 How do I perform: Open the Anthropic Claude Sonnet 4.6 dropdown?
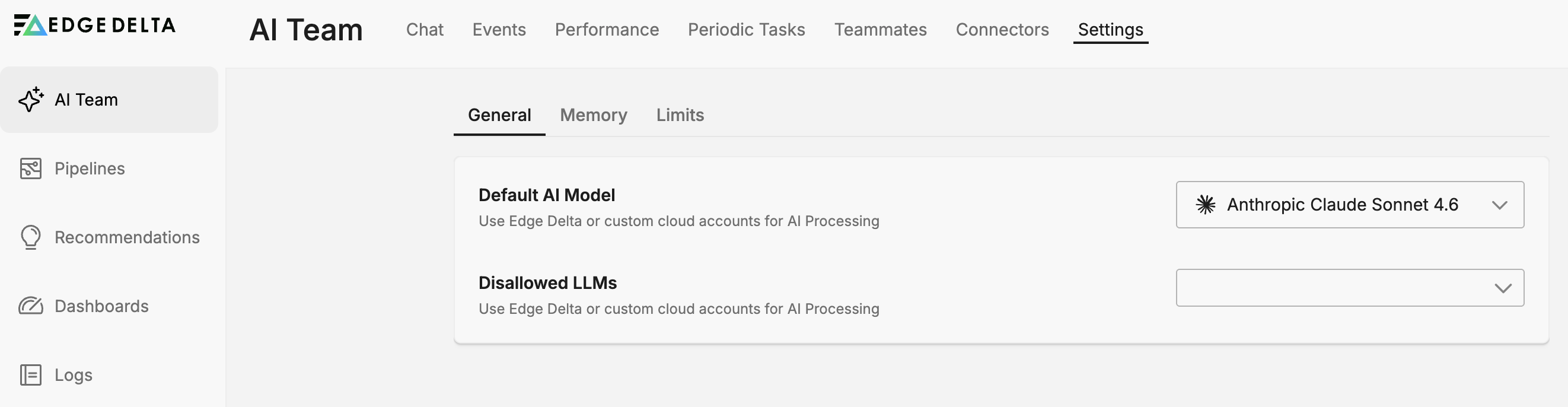[x=1341, y=205]
